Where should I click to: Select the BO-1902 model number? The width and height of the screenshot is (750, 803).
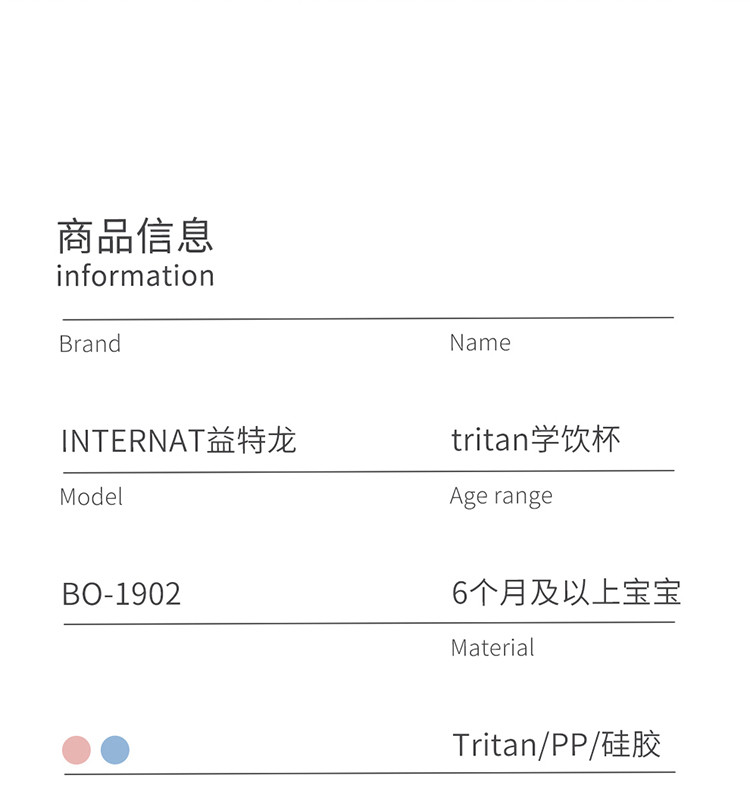point(121,595)
